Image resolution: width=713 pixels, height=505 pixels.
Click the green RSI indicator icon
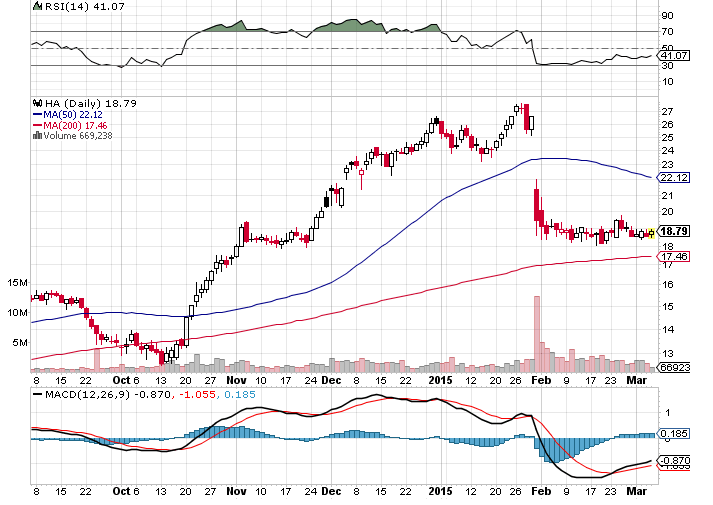click(x=37, y=6)
